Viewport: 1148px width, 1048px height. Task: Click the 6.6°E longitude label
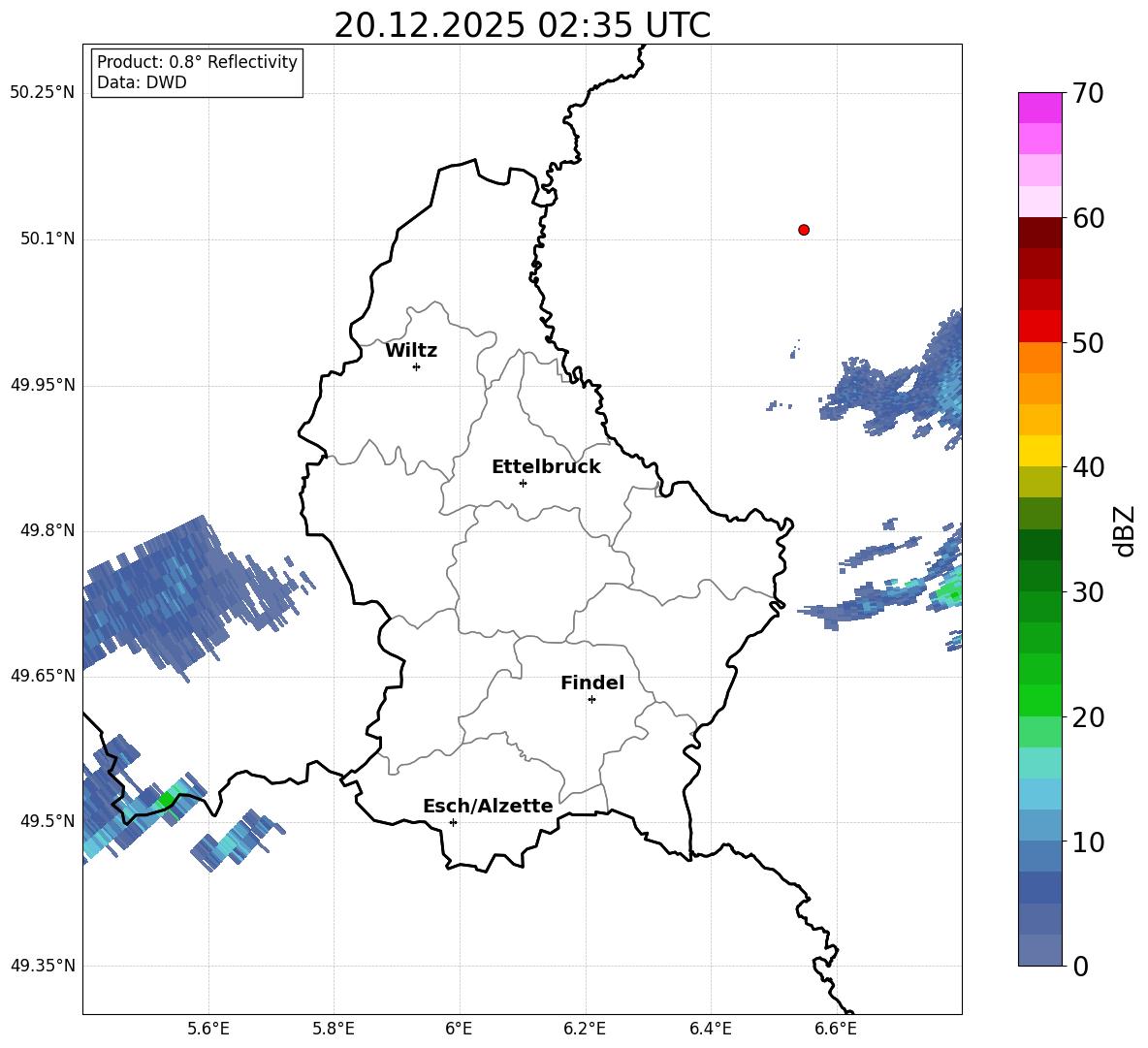coord(836,1029)
